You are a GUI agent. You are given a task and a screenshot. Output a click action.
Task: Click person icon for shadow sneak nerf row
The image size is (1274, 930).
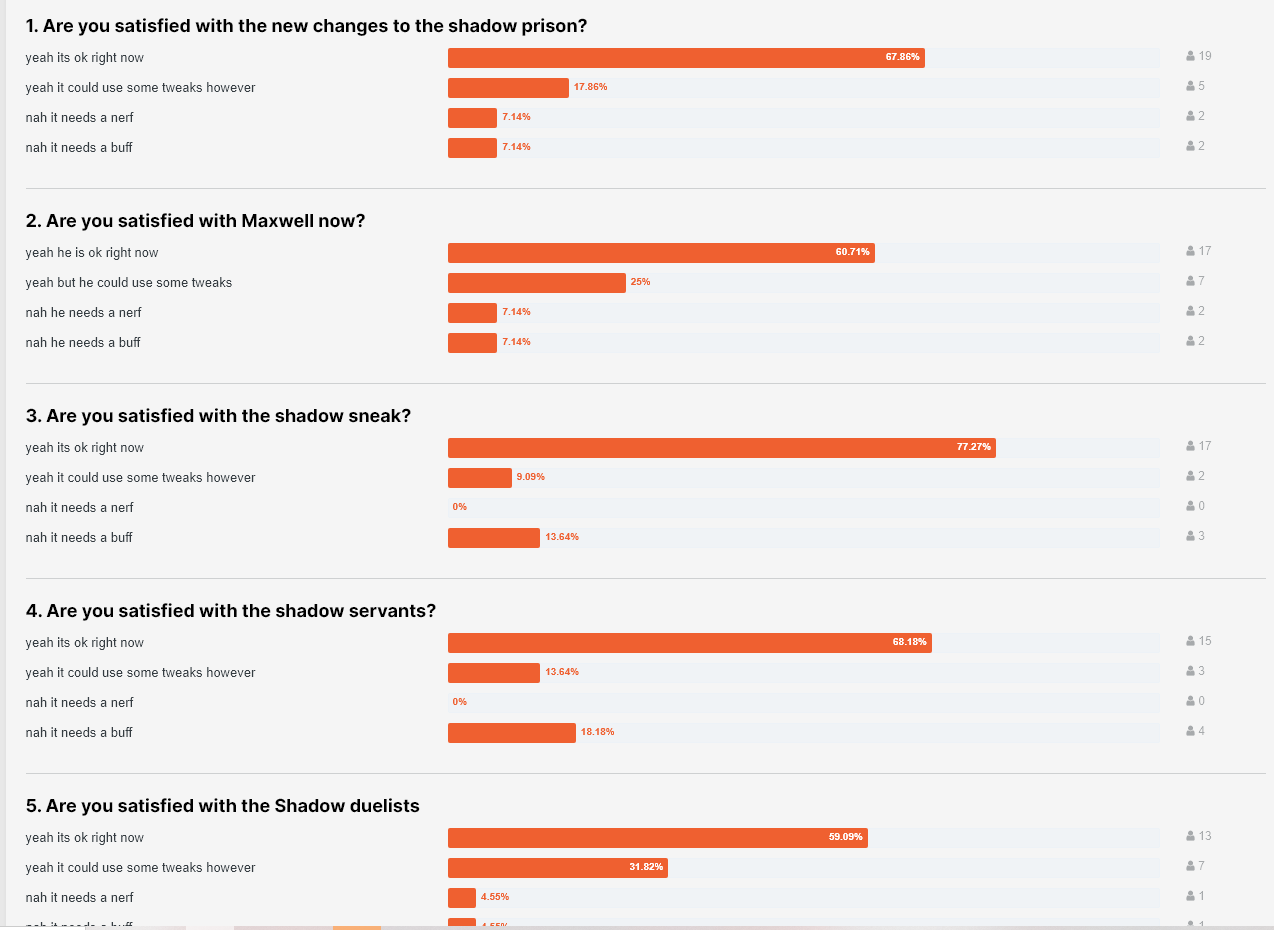click(x=1190, y=507)
